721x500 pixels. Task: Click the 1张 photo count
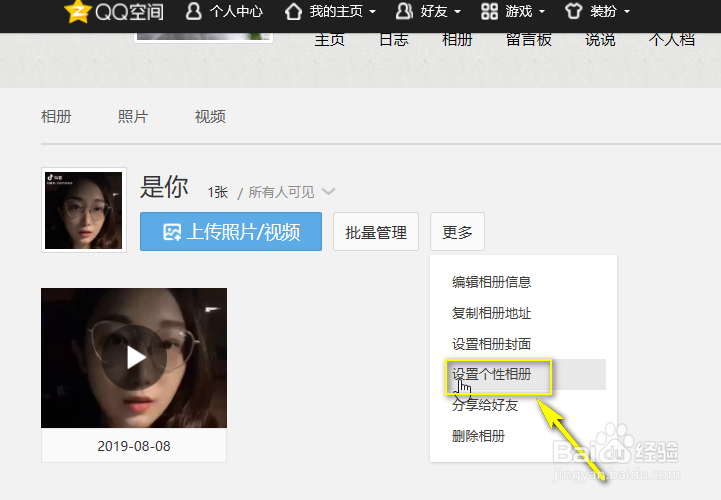click(x=217, y=192)
